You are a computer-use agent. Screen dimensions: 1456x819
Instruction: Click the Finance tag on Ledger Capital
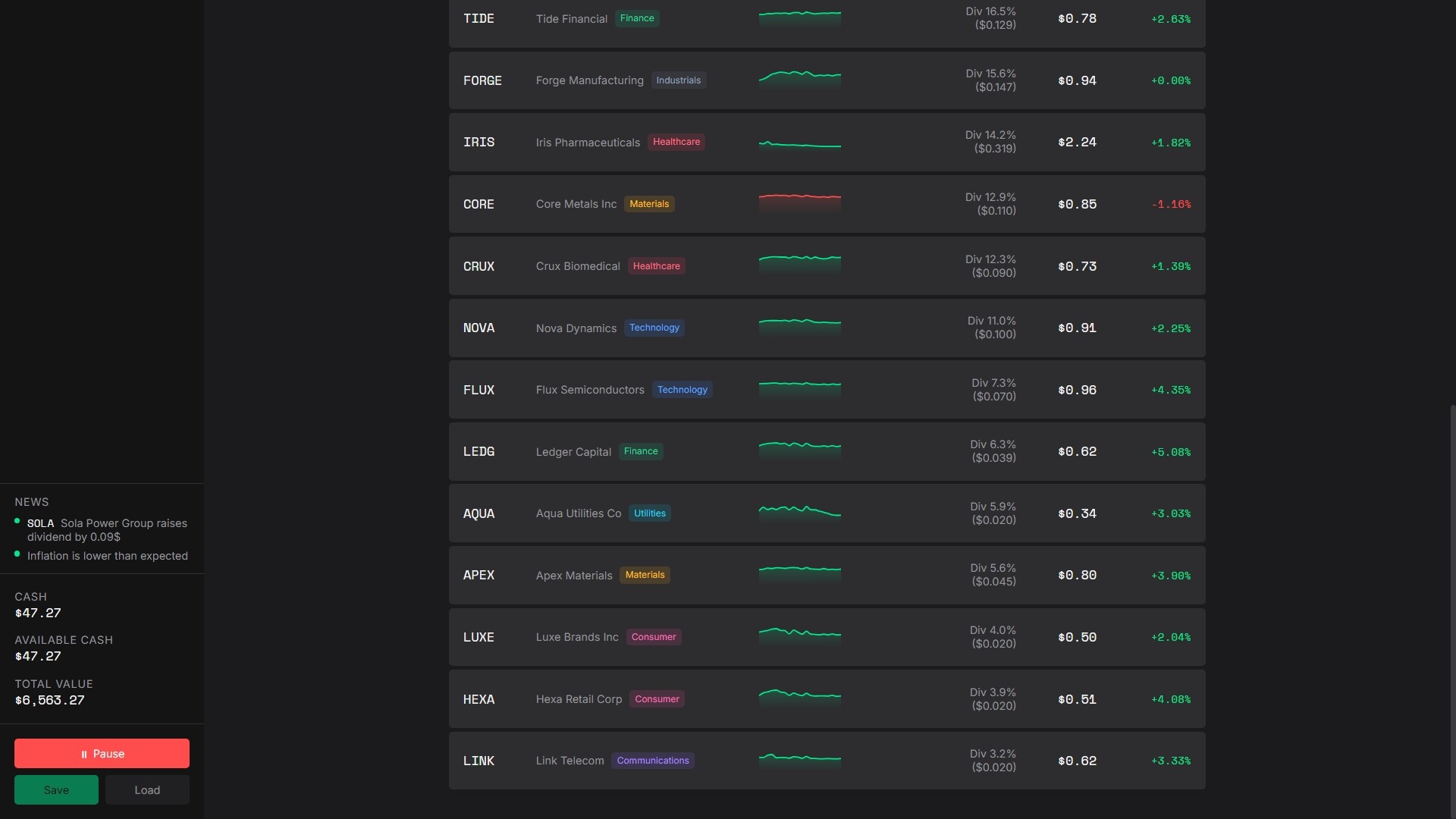[641, 451]
